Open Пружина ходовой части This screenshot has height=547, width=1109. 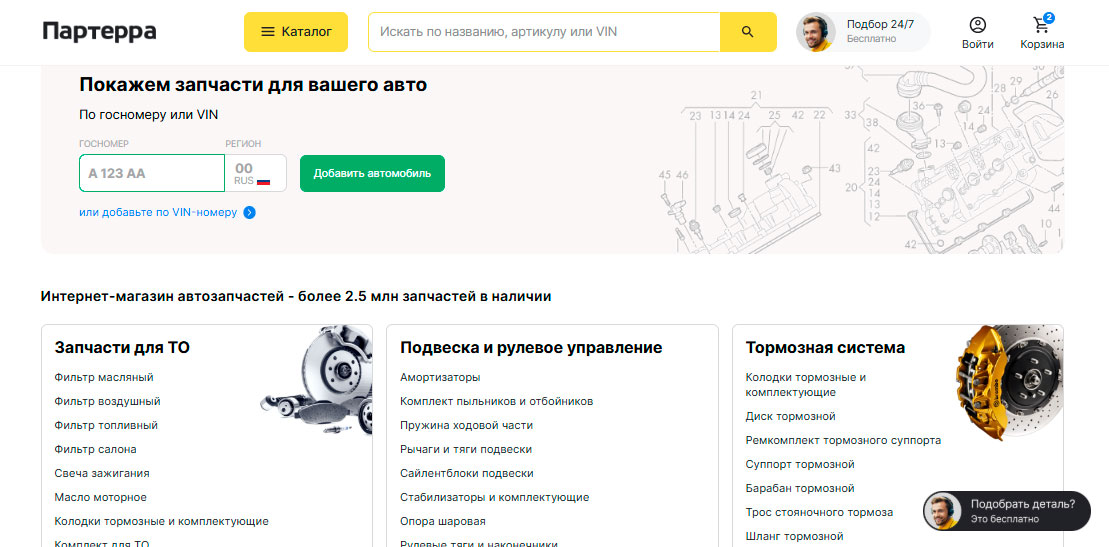pyautogui.click(x=466, y=425)
